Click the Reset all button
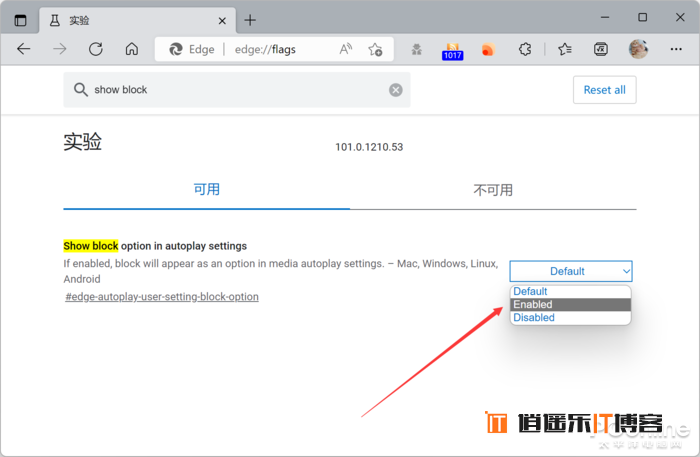The width and height of the screenshot is (700, 457). [x=604, y=90]
